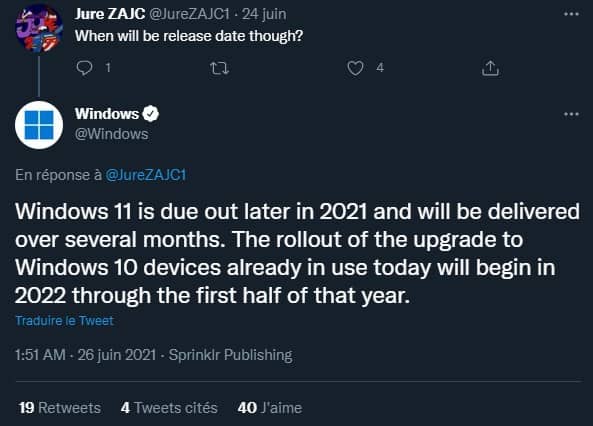Open the Windows logo avatar
The image size is (593, 426).
point(39,125)
